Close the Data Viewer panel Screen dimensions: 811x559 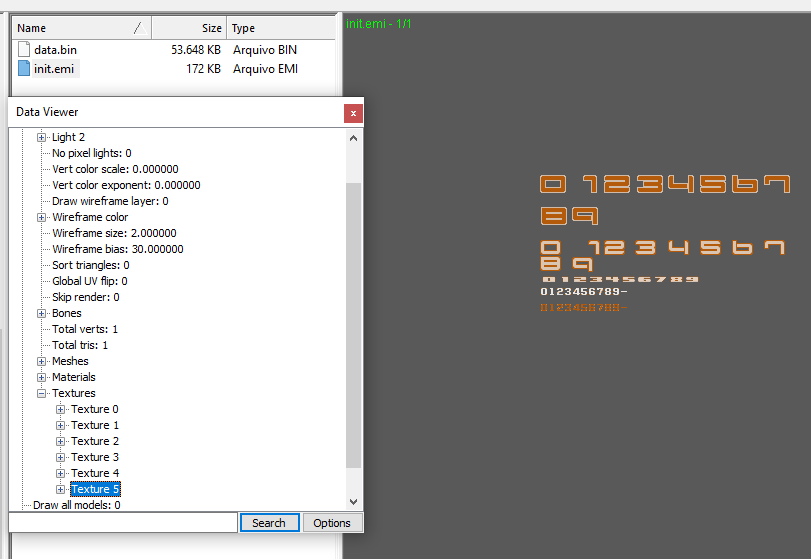pyautogui.click(x=353, y=113)
